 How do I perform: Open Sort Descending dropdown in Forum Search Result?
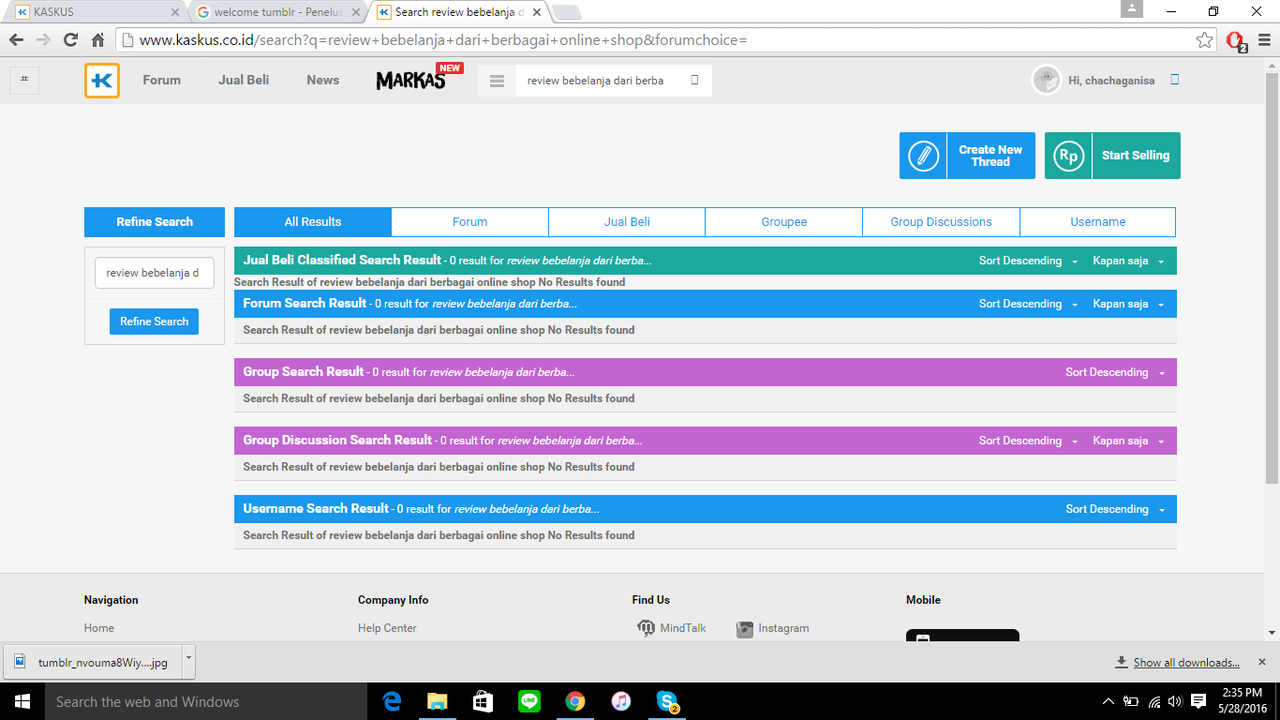pos(1028,304)
